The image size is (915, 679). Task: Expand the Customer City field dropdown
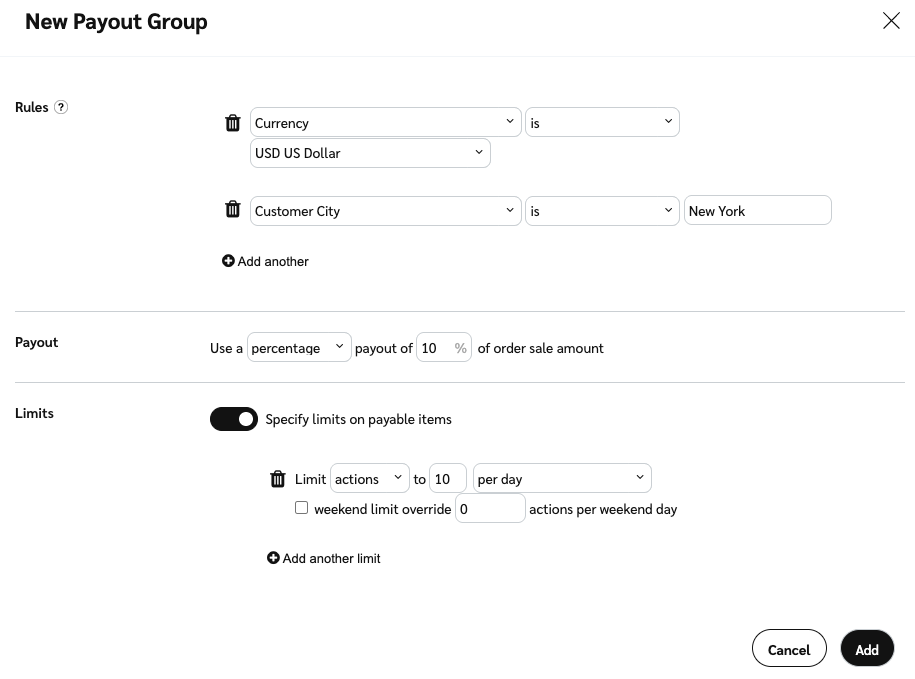click(385, 211)
